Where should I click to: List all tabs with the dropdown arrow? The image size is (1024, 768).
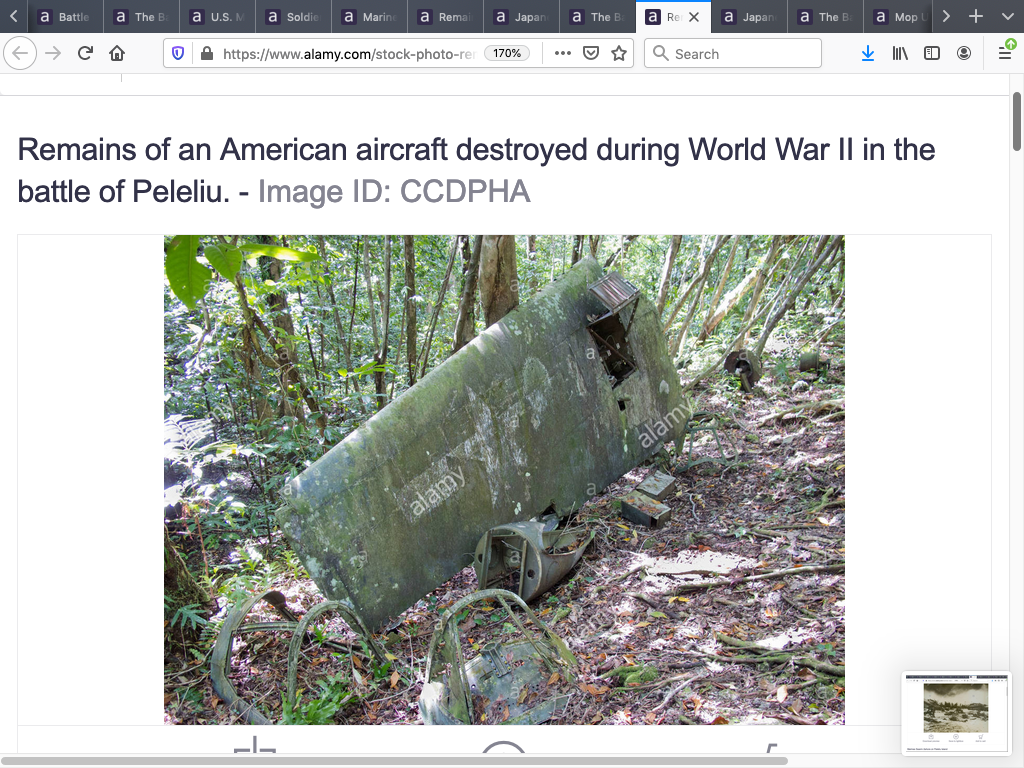pyautogui.click(x=1007, y=17)
